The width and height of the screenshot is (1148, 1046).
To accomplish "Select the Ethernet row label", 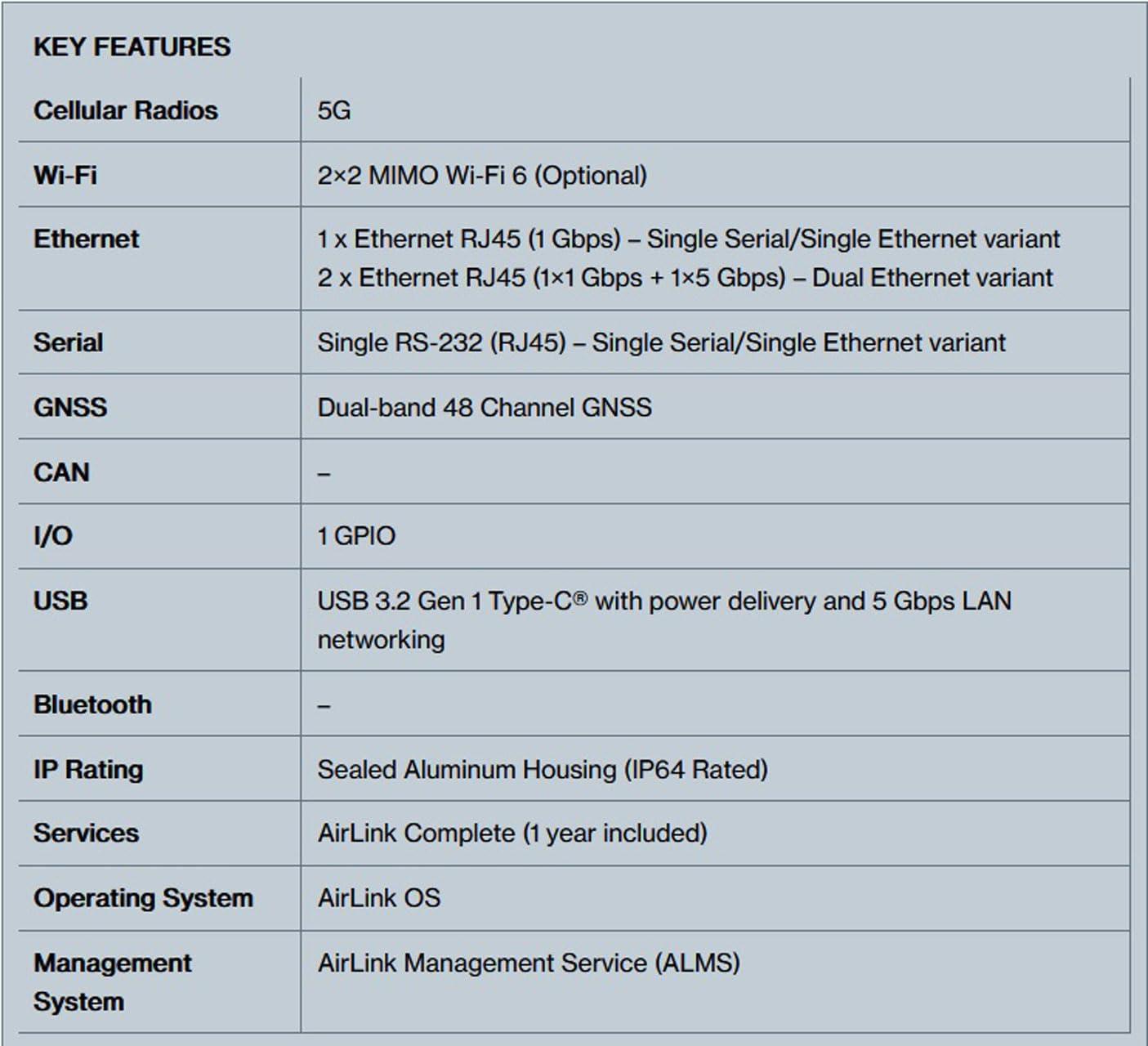I will click(86, 239).
